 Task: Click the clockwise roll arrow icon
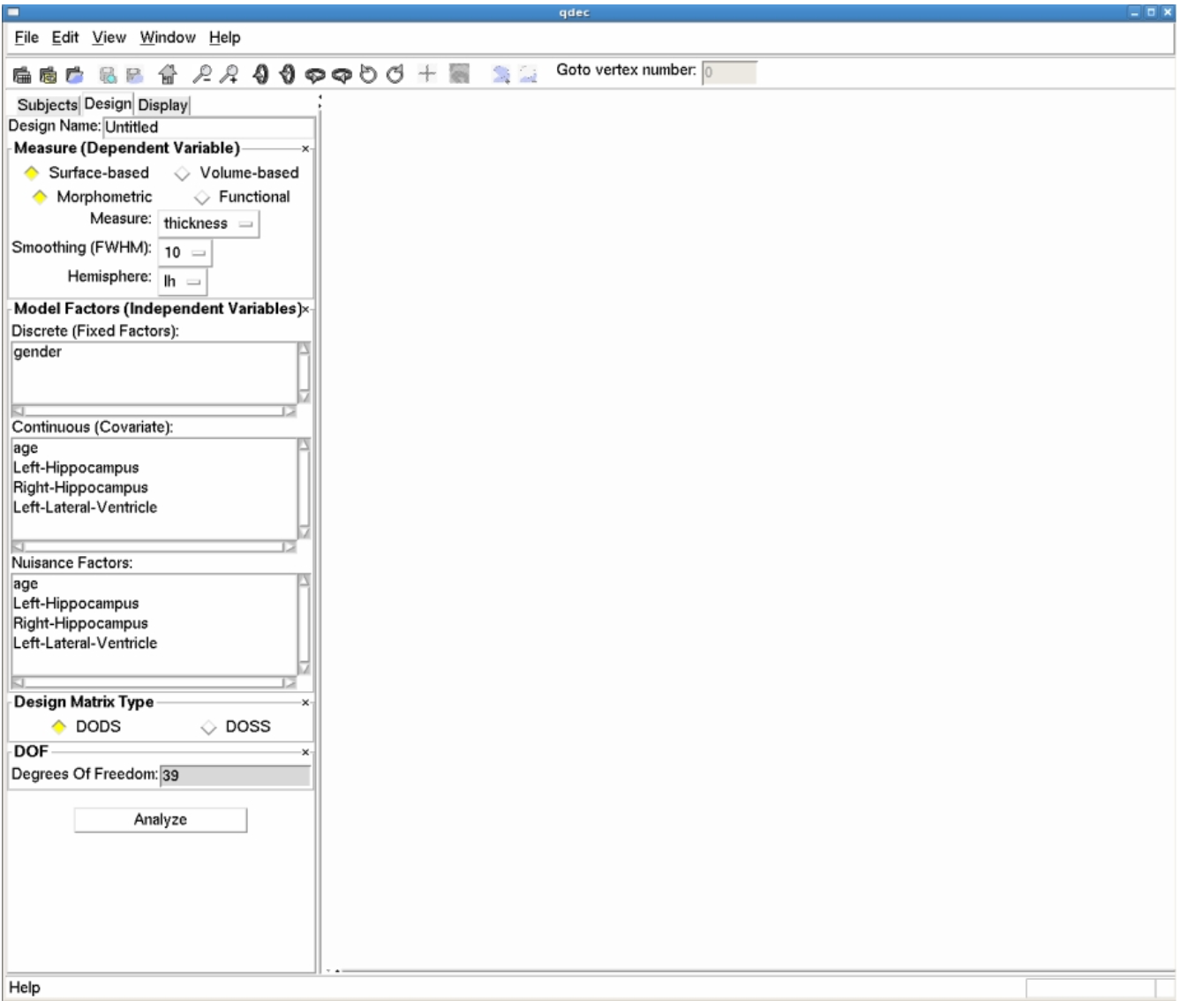tap(395, 74)
